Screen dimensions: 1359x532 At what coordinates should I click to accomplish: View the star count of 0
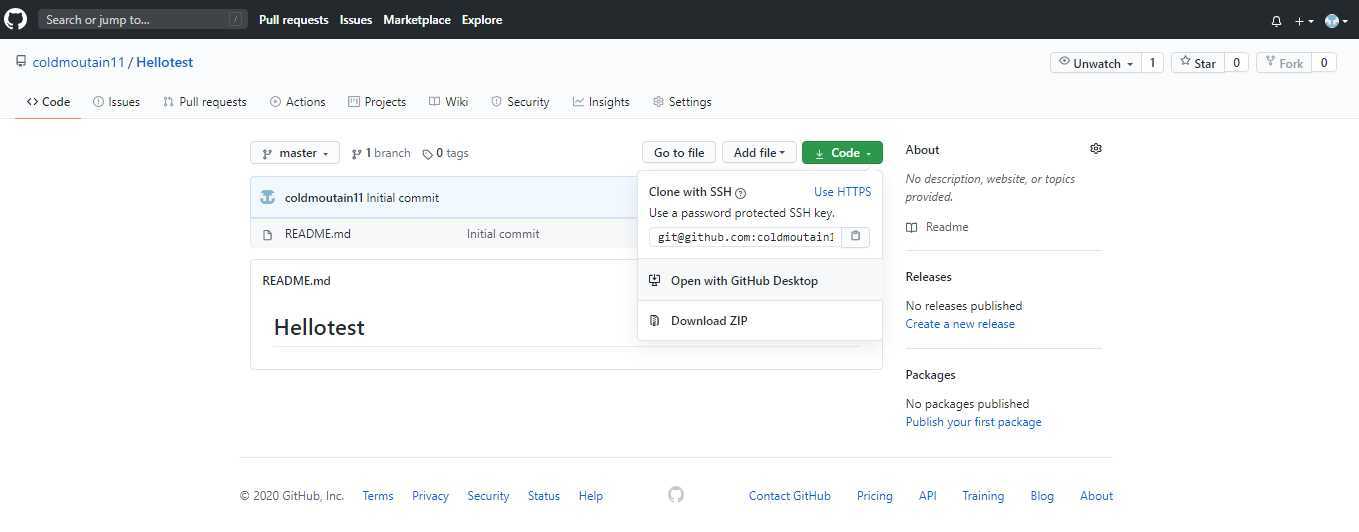tap(1236, 63)
